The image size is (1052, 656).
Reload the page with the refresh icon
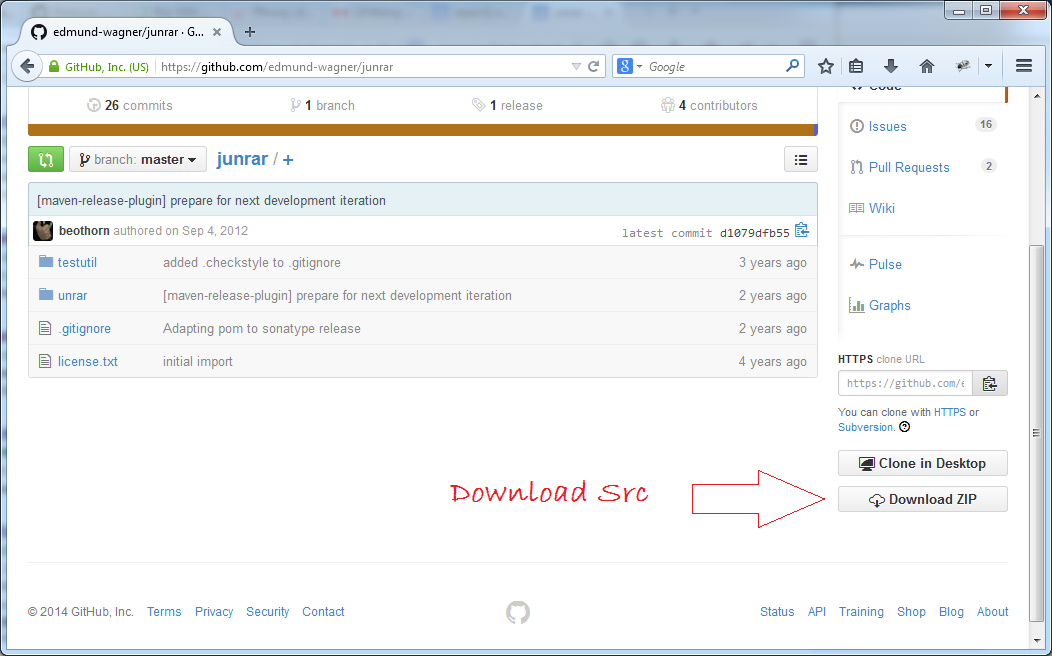point(594,66)
